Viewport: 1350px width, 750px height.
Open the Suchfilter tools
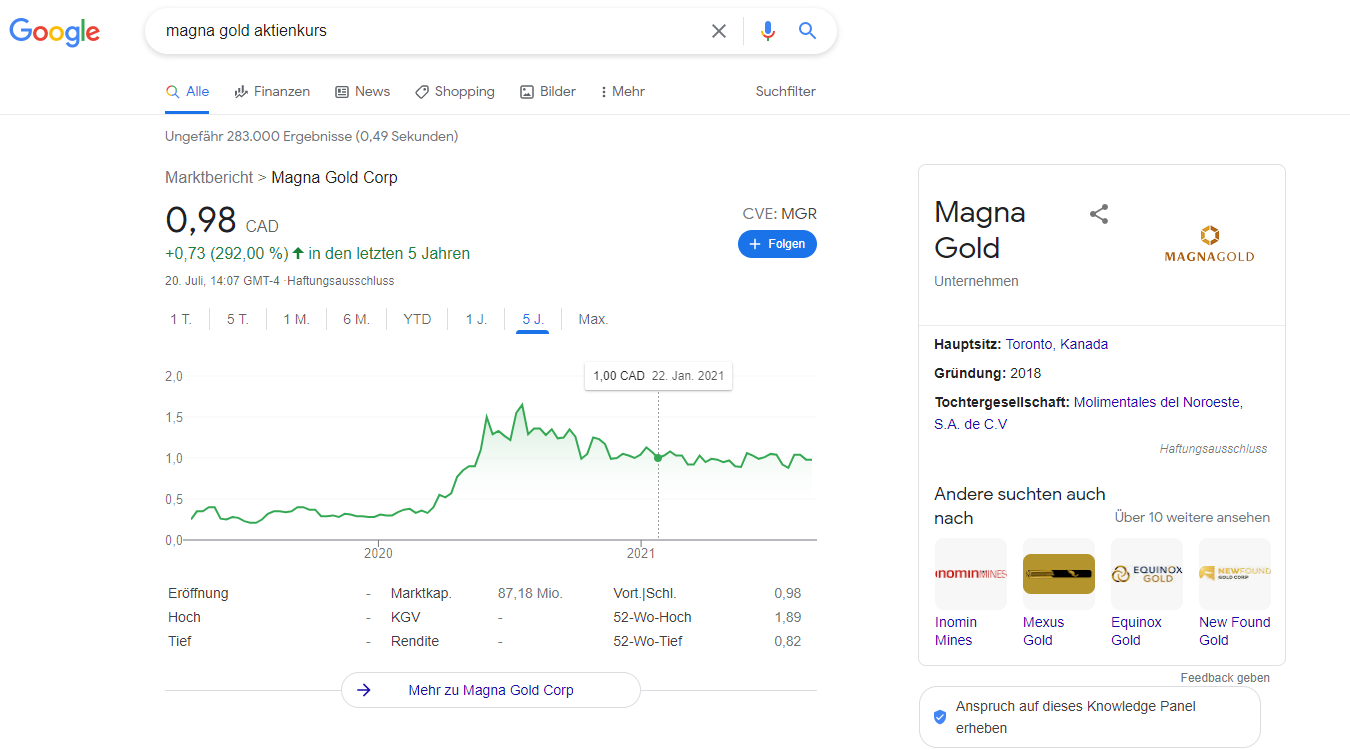[785, 92]
